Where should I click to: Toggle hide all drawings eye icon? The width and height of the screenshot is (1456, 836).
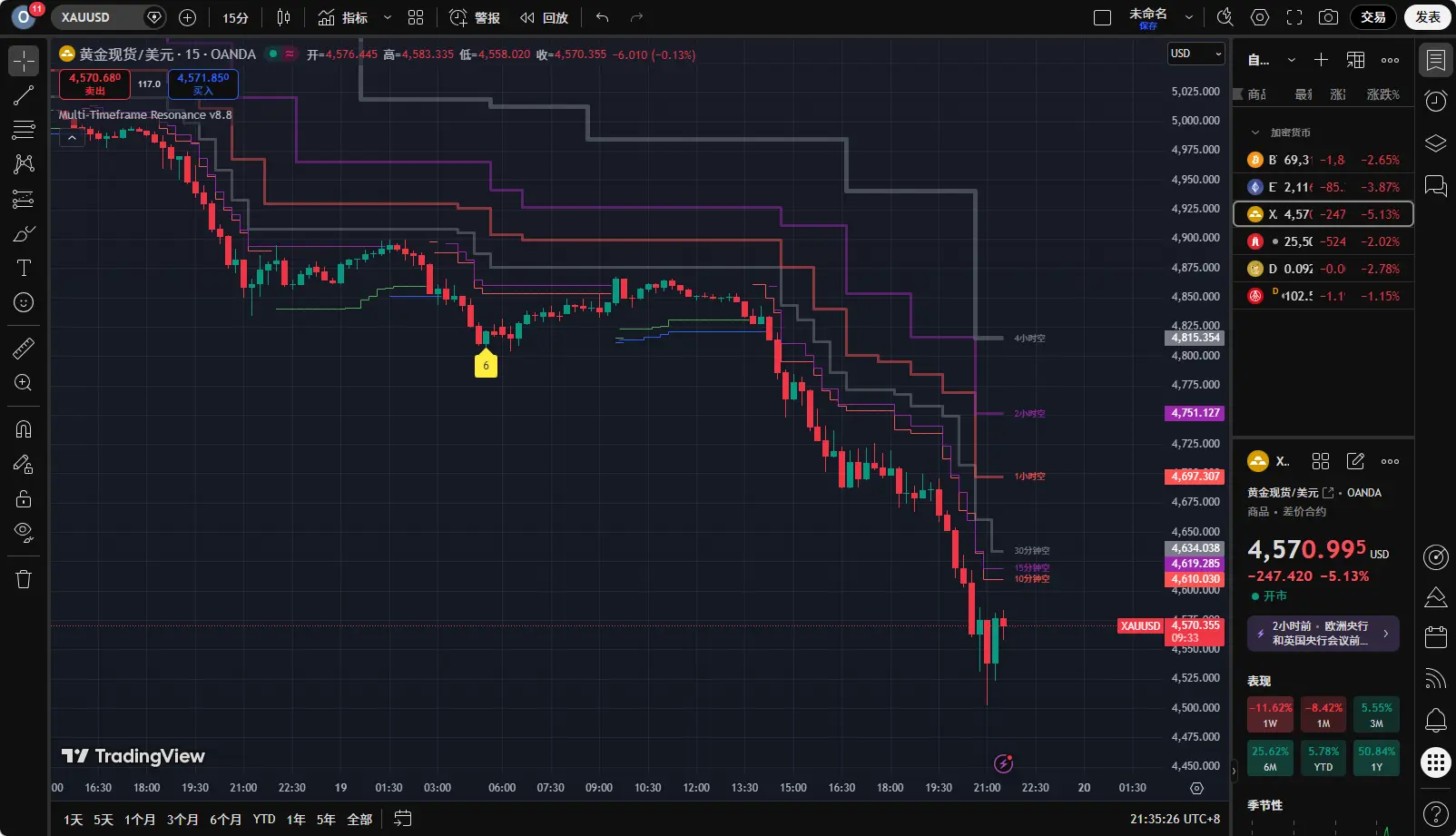(24, 533)
